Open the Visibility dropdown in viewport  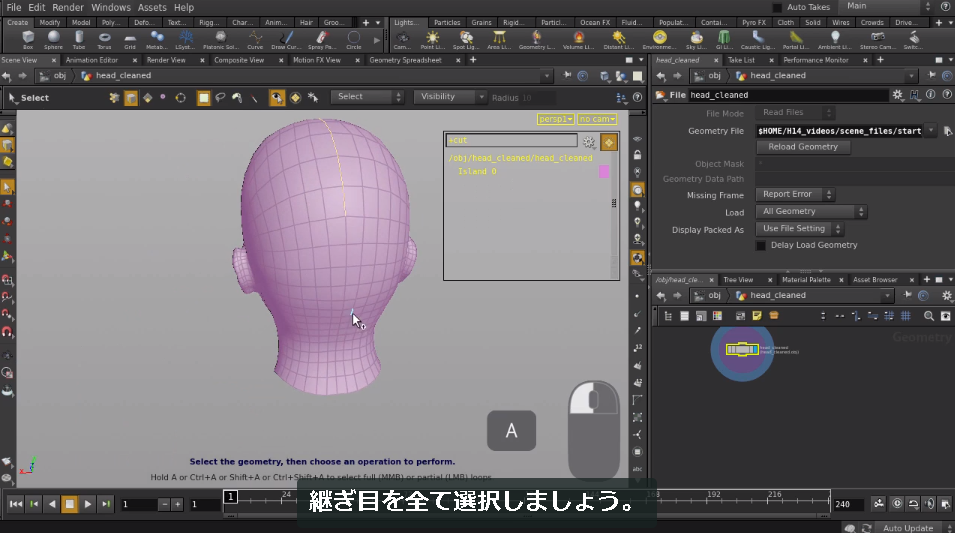point(449,97)
